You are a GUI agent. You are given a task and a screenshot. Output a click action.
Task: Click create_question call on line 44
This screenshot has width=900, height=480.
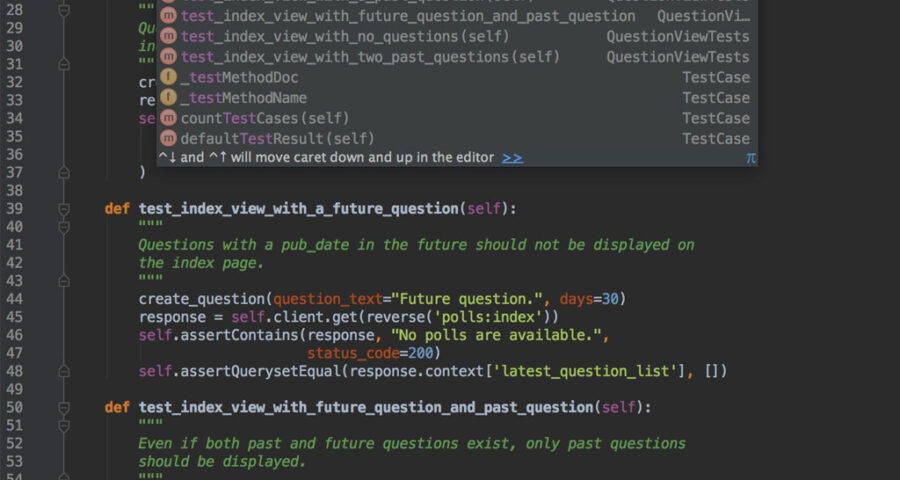201,299
